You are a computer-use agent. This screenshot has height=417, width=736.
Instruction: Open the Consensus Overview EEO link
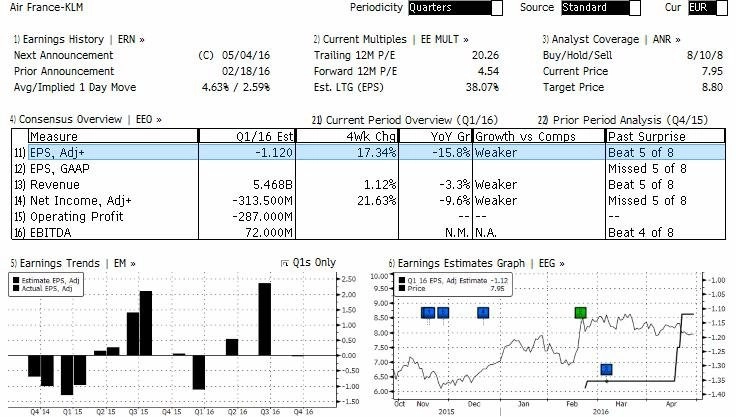tap(85, 119)
